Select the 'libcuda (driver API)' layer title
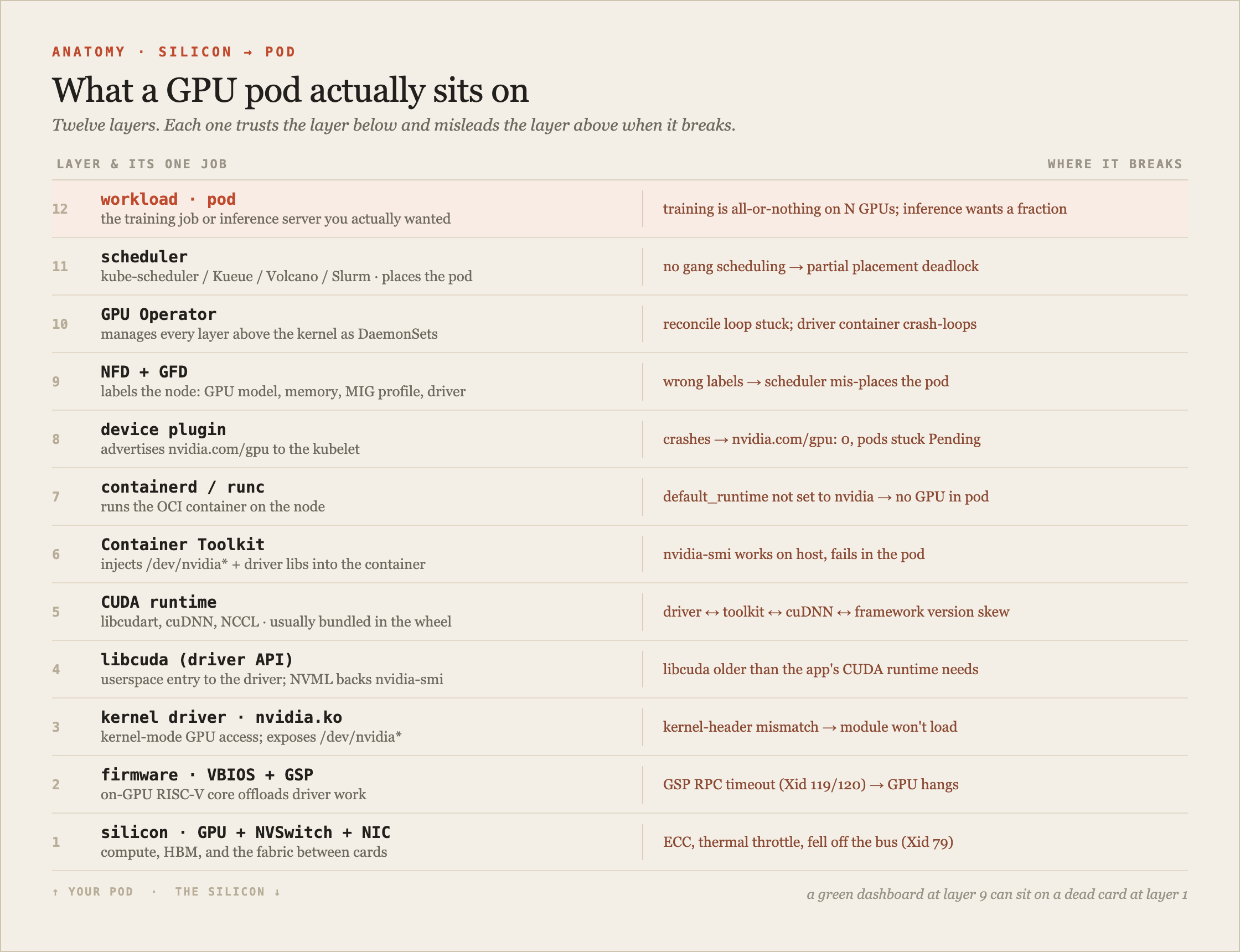 point(197,660)
